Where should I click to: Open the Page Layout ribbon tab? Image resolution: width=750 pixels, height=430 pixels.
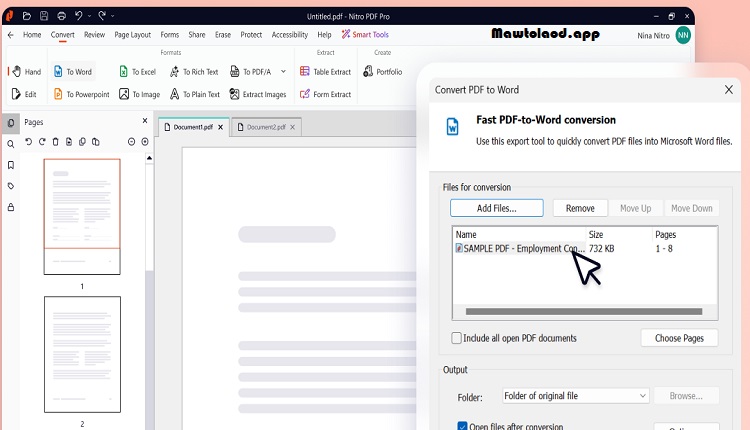coord(132,35)
